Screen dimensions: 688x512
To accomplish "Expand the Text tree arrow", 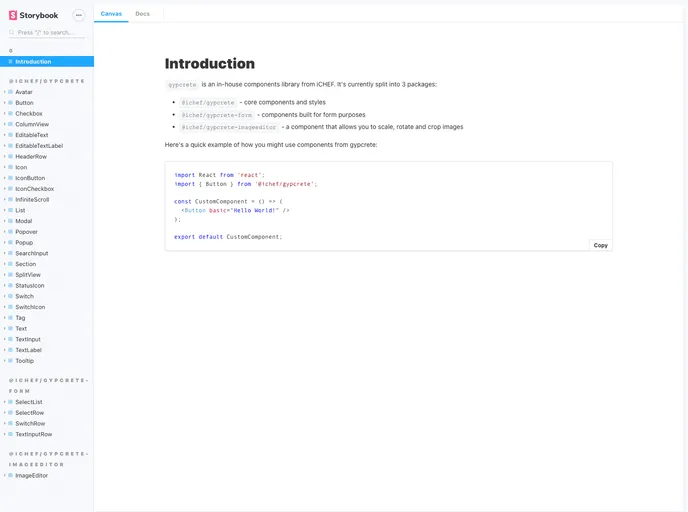I will point(5,329).
